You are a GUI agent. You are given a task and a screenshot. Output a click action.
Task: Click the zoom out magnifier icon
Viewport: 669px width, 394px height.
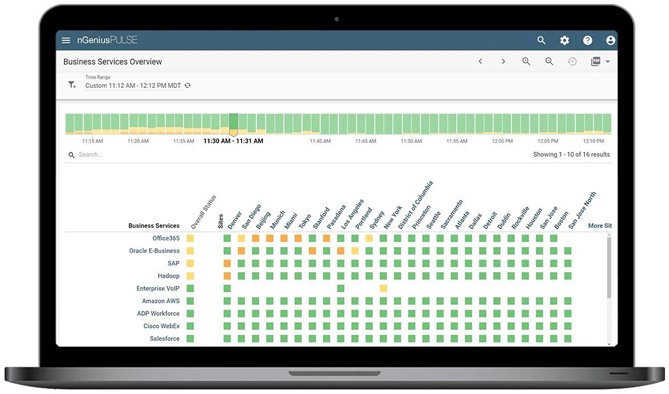click(549, 61)
